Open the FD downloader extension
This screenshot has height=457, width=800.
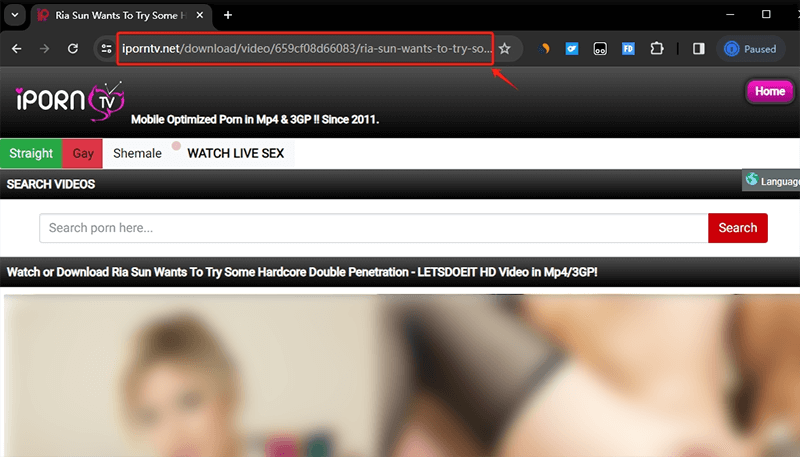click(x=628, y=48)
